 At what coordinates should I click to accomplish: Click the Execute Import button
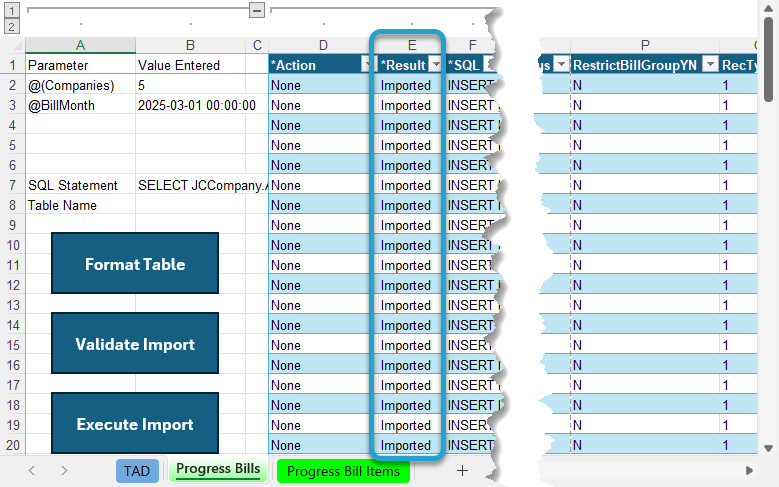[x=135, y=423]
